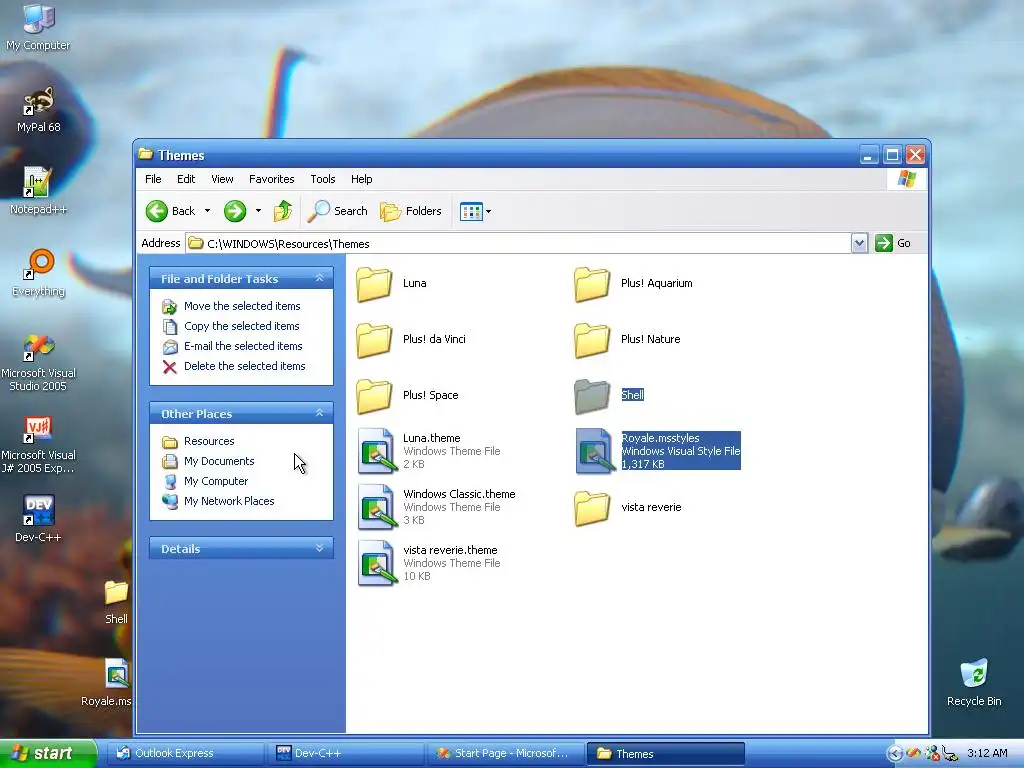Click the Royale.msstyles file icon

pos(595,451)
